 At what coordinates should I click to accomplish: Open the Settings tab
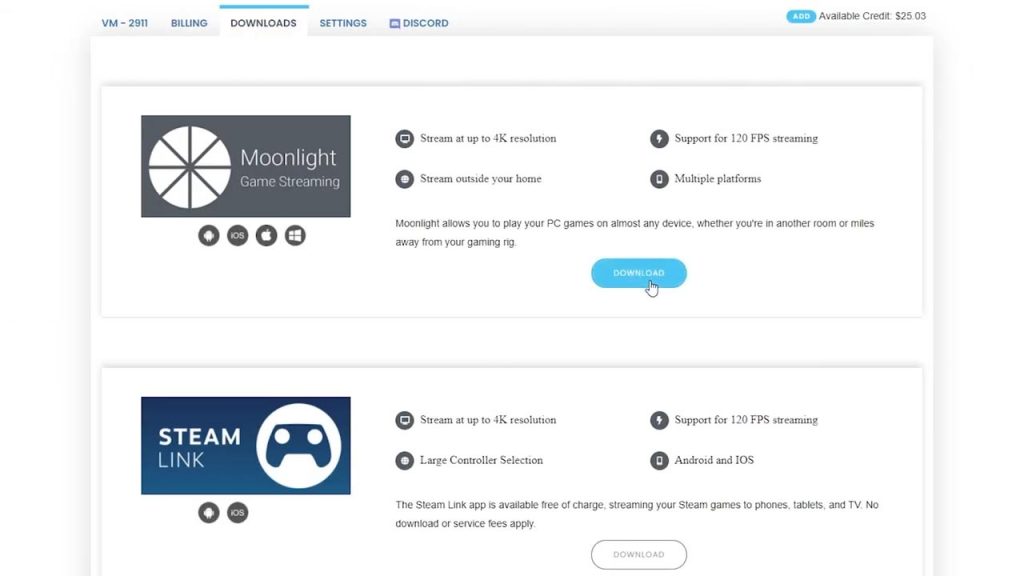343,23
